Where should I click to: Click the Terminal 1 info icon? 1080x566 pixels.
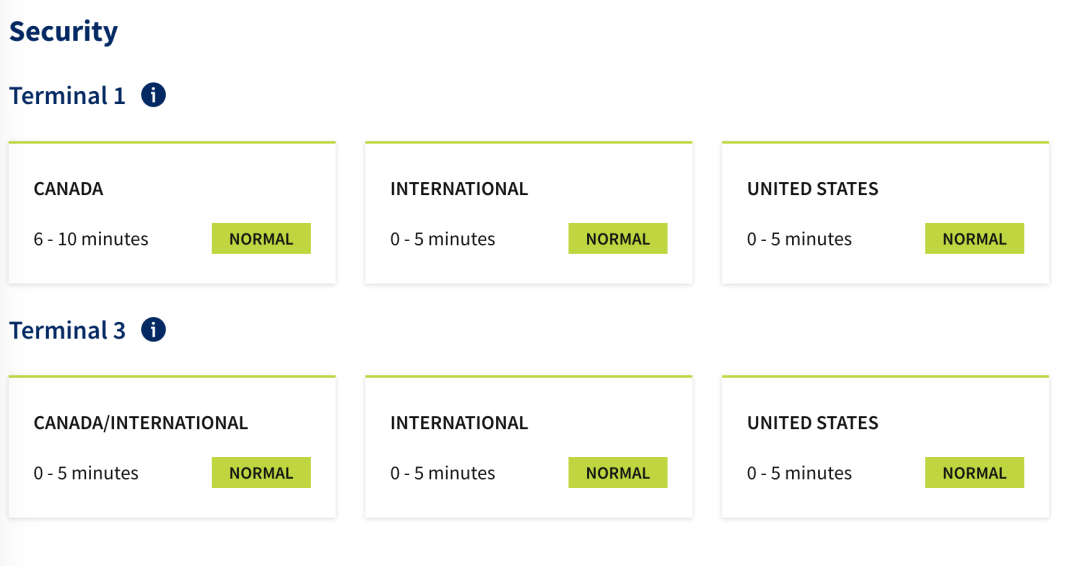[x=153, y=96]
